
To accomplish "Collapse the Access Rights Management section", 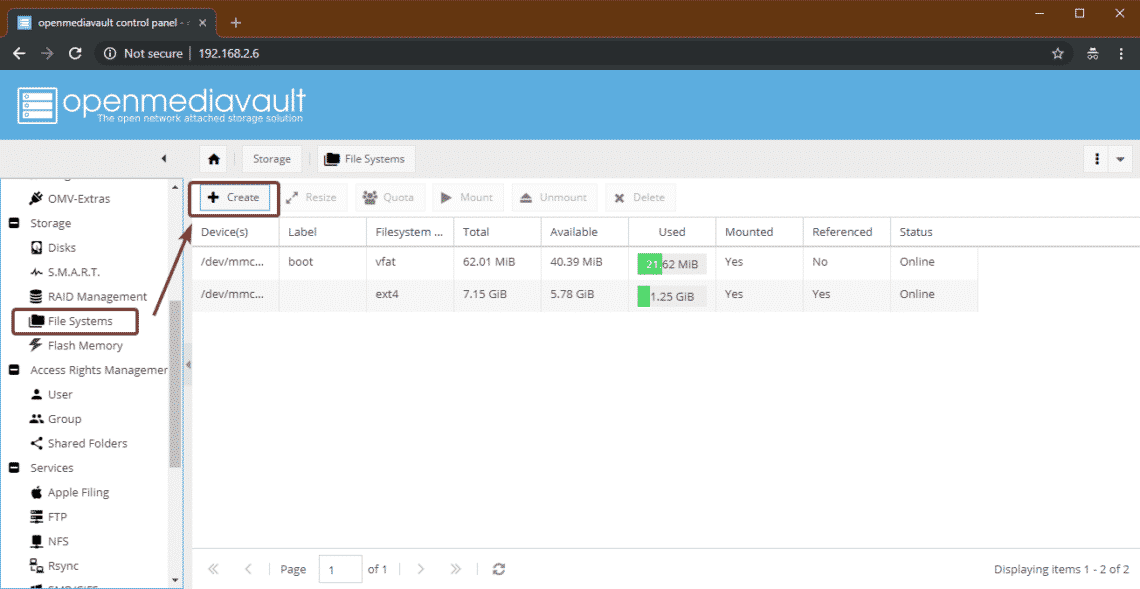I will tap(14, 369).
